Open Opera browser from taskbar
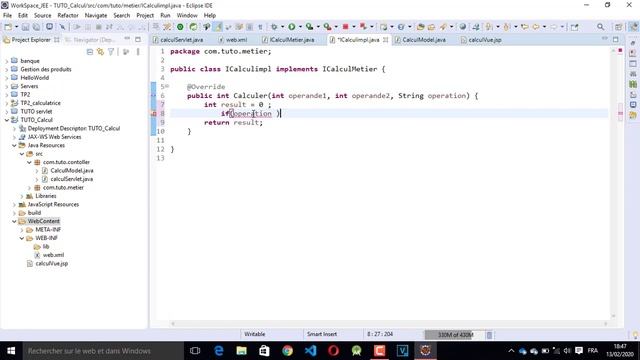Screen dimensions: 640x360 pyautogui.click(x=333, y=351)
